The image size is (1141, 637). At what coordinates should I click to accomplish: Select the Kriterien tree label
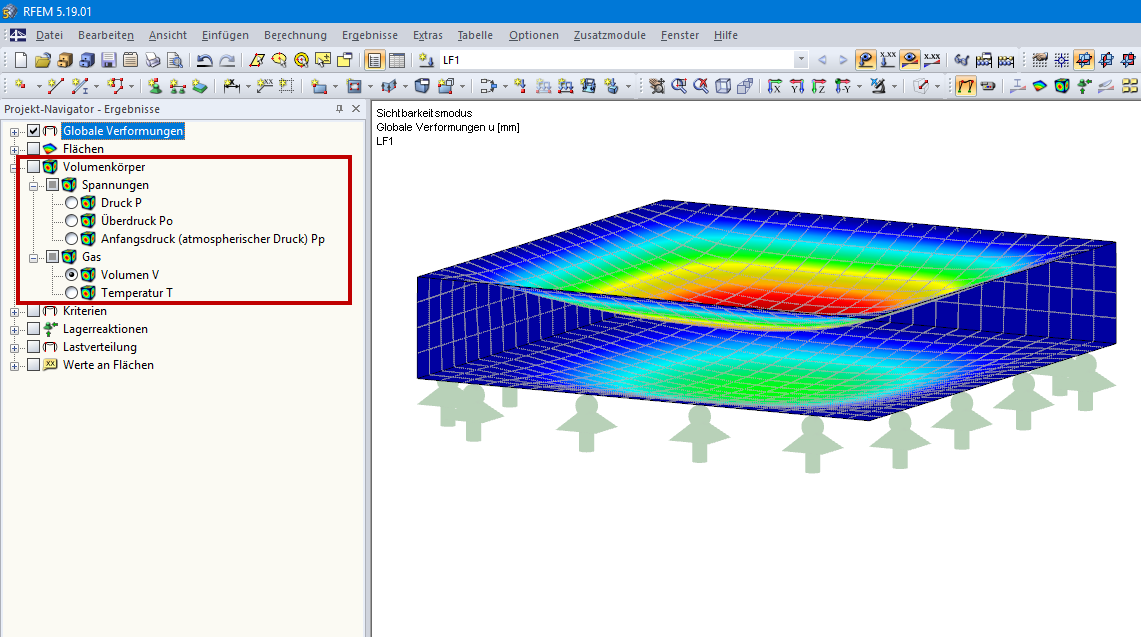pyautogui.click(x=84, y=311)
